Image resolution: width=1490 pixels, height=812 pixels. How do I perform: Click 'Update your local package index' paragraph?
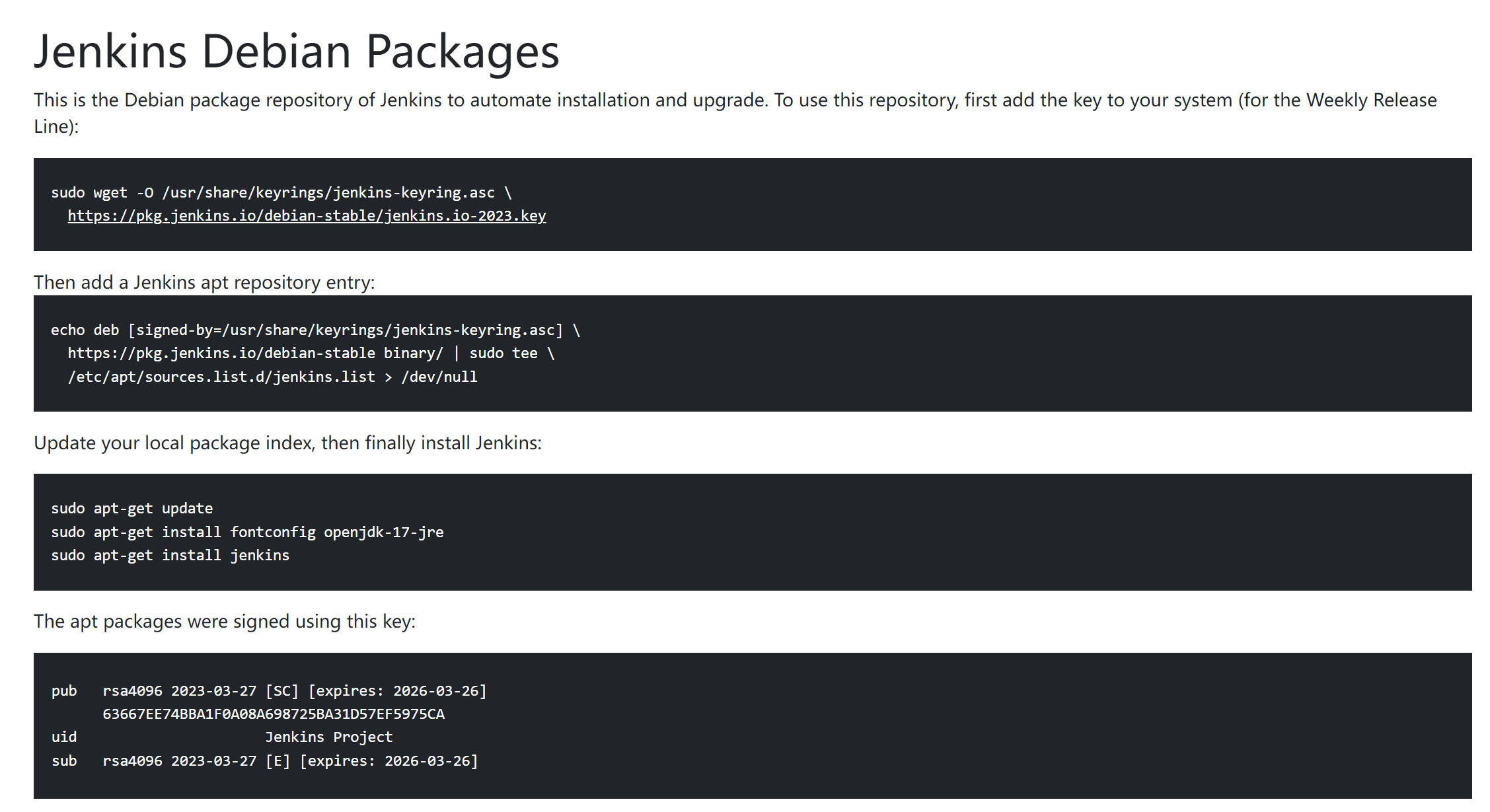[x=287, y=443]
